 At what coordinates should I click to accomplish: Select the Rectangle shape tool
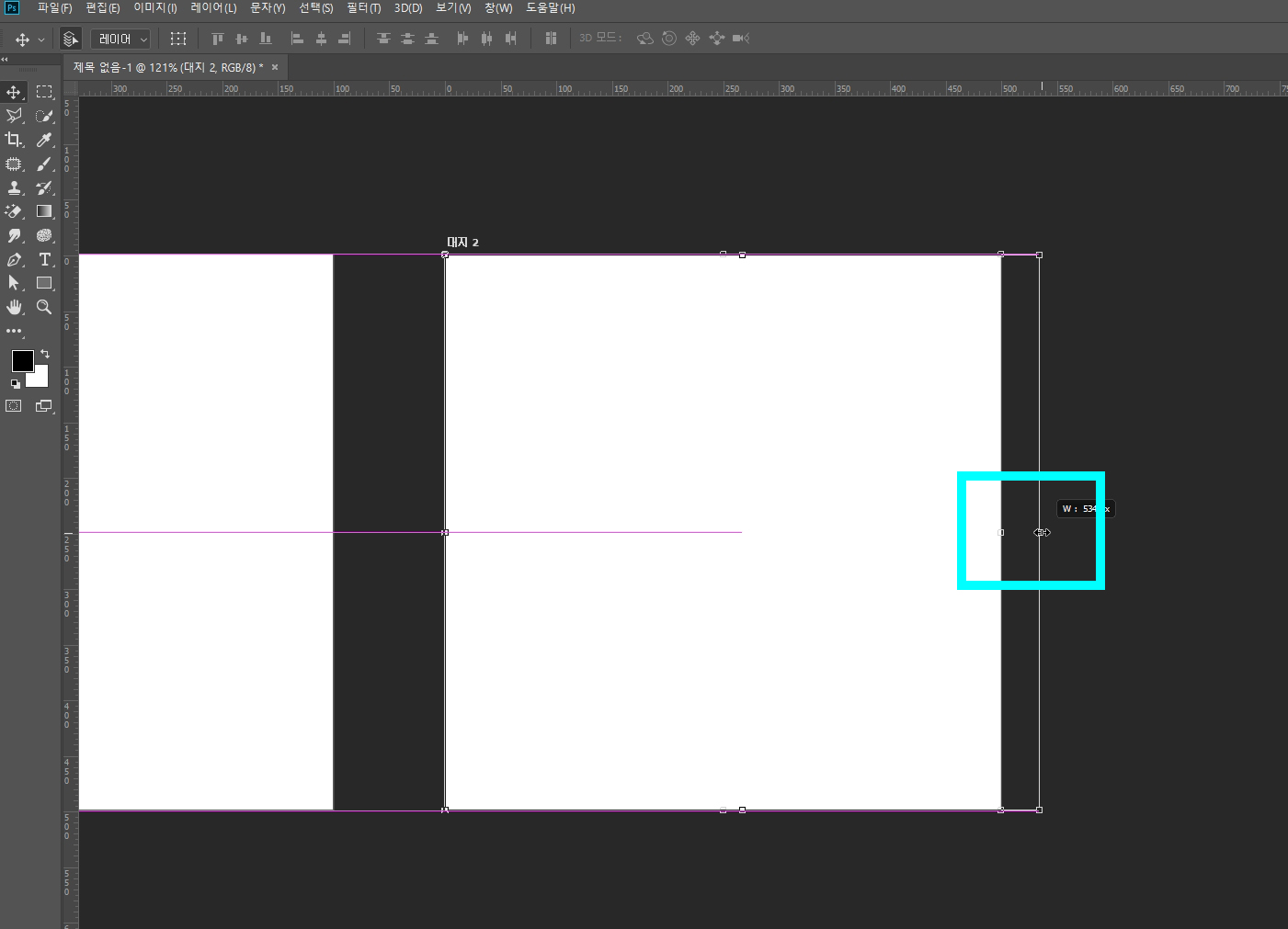[x=44, y=283]
